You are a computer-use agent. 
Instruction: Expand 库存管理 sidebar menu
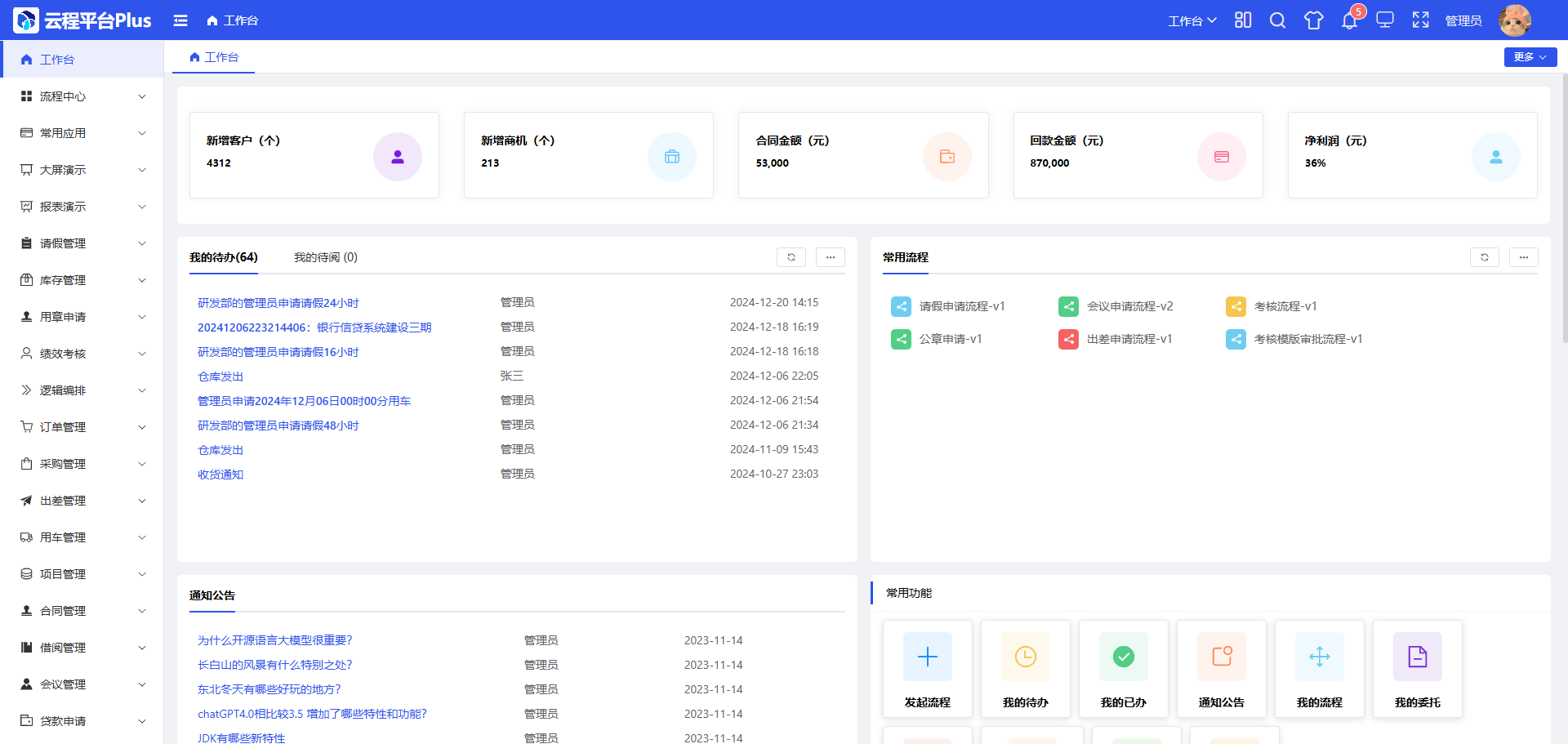click(82, 280)
